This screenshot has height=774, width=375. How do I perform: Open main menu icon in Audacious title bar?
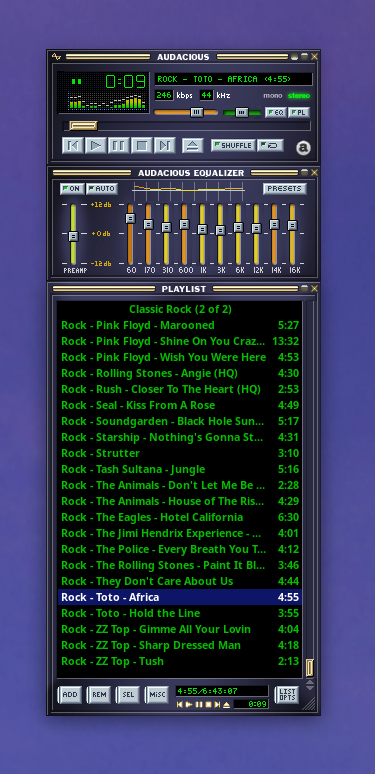coord(56,57)
